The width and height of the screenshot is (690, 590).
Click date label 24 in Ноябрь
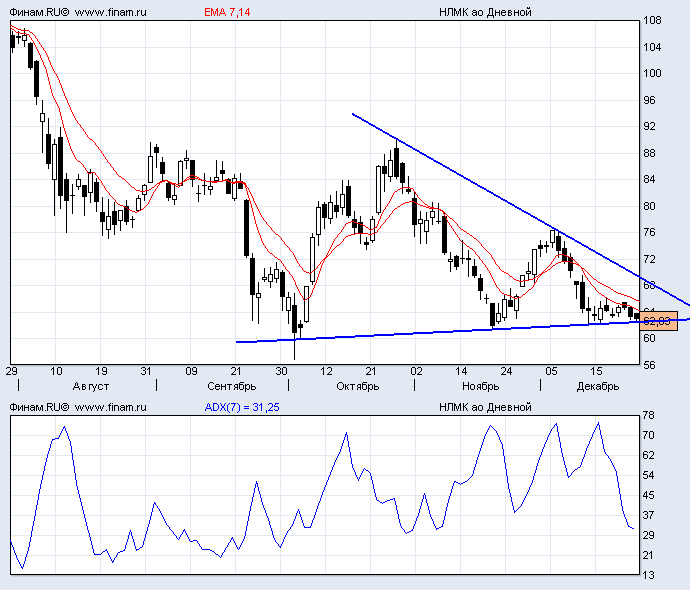pos(506,371)
